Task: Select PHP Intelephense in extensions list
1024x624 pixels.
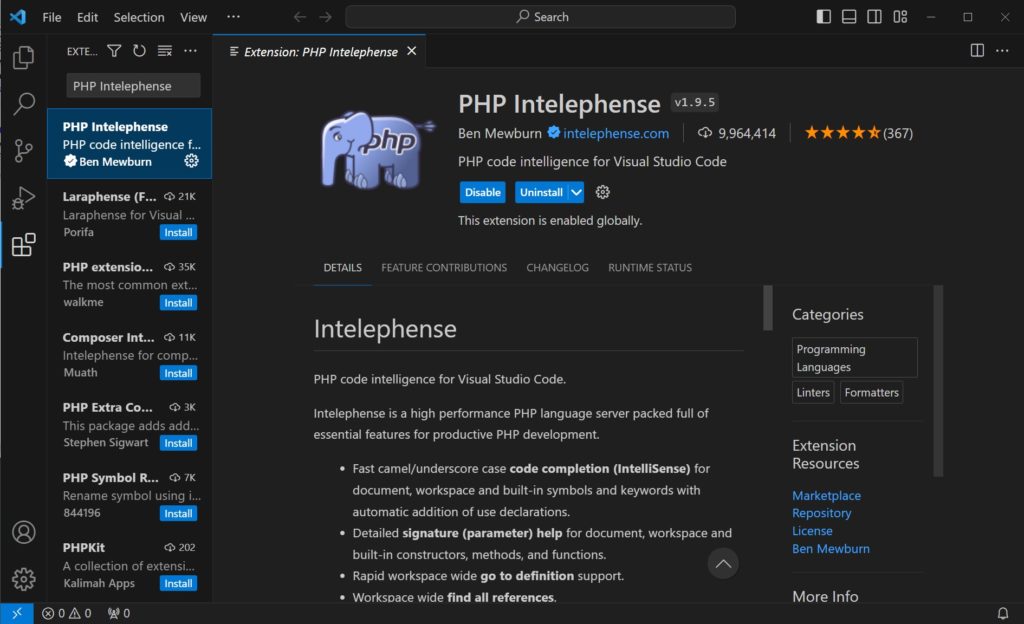Action: pos(129,144)
